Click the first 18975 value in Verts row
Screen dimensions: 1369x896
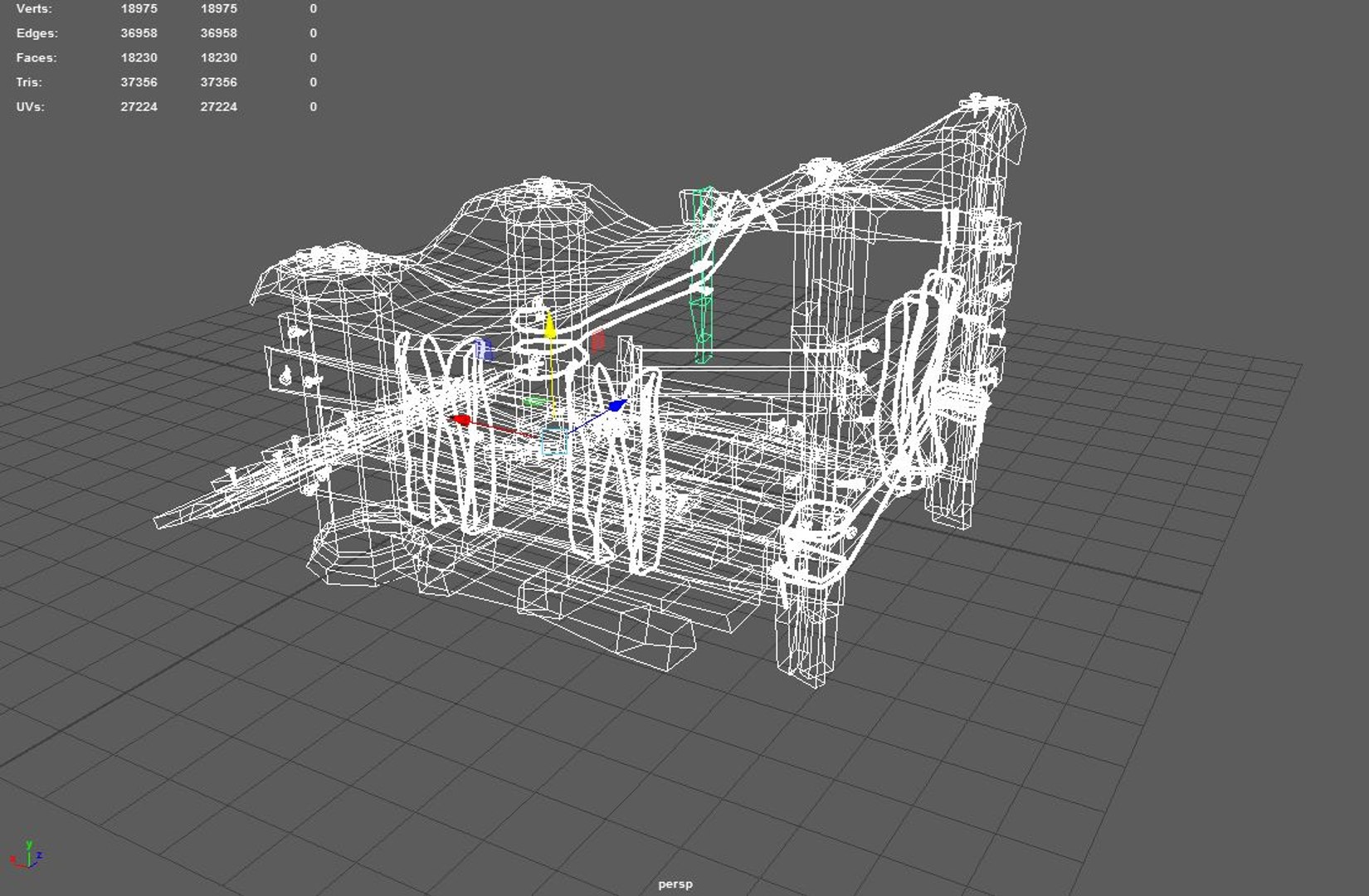click(x=139, y=8)
